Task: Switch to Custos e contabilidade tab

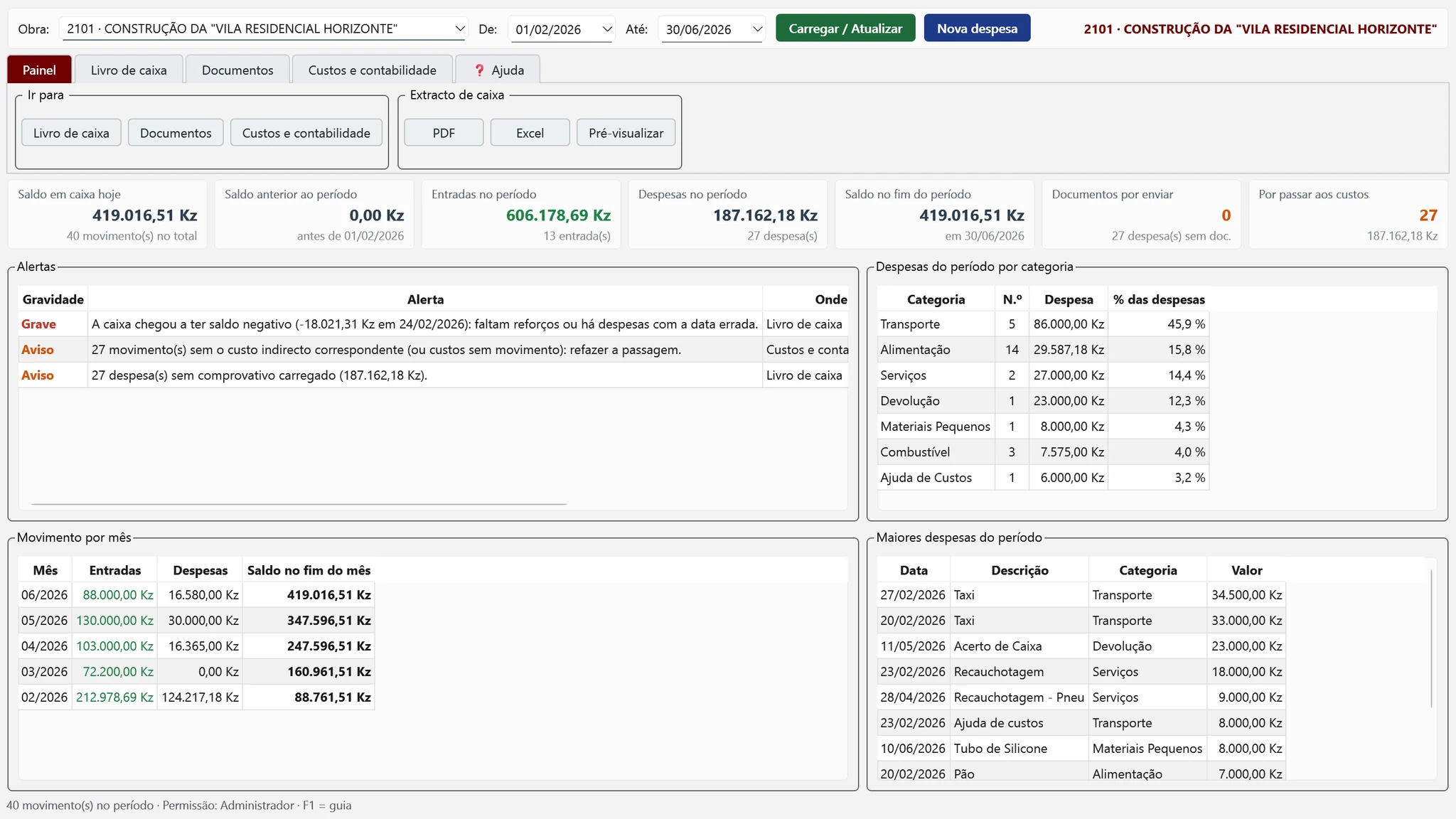Action: pos(373,70)
